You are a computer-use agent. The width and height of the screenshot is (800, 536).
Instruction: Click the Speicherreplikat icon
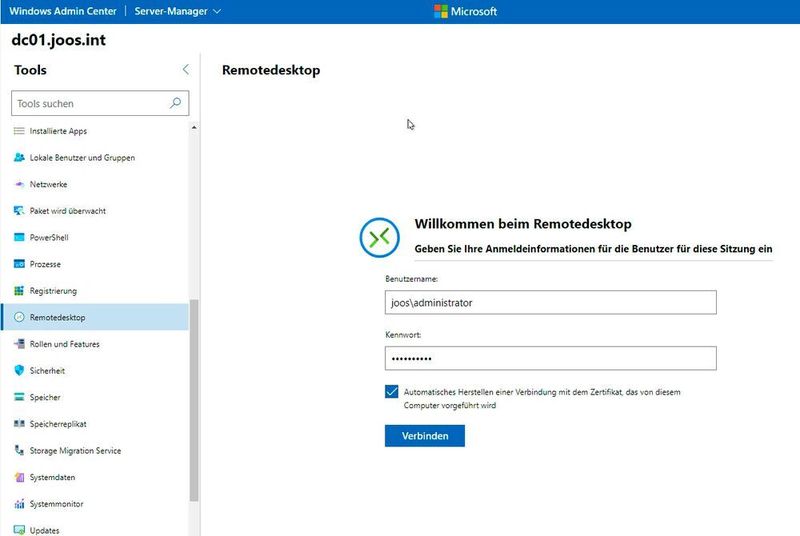19,424
